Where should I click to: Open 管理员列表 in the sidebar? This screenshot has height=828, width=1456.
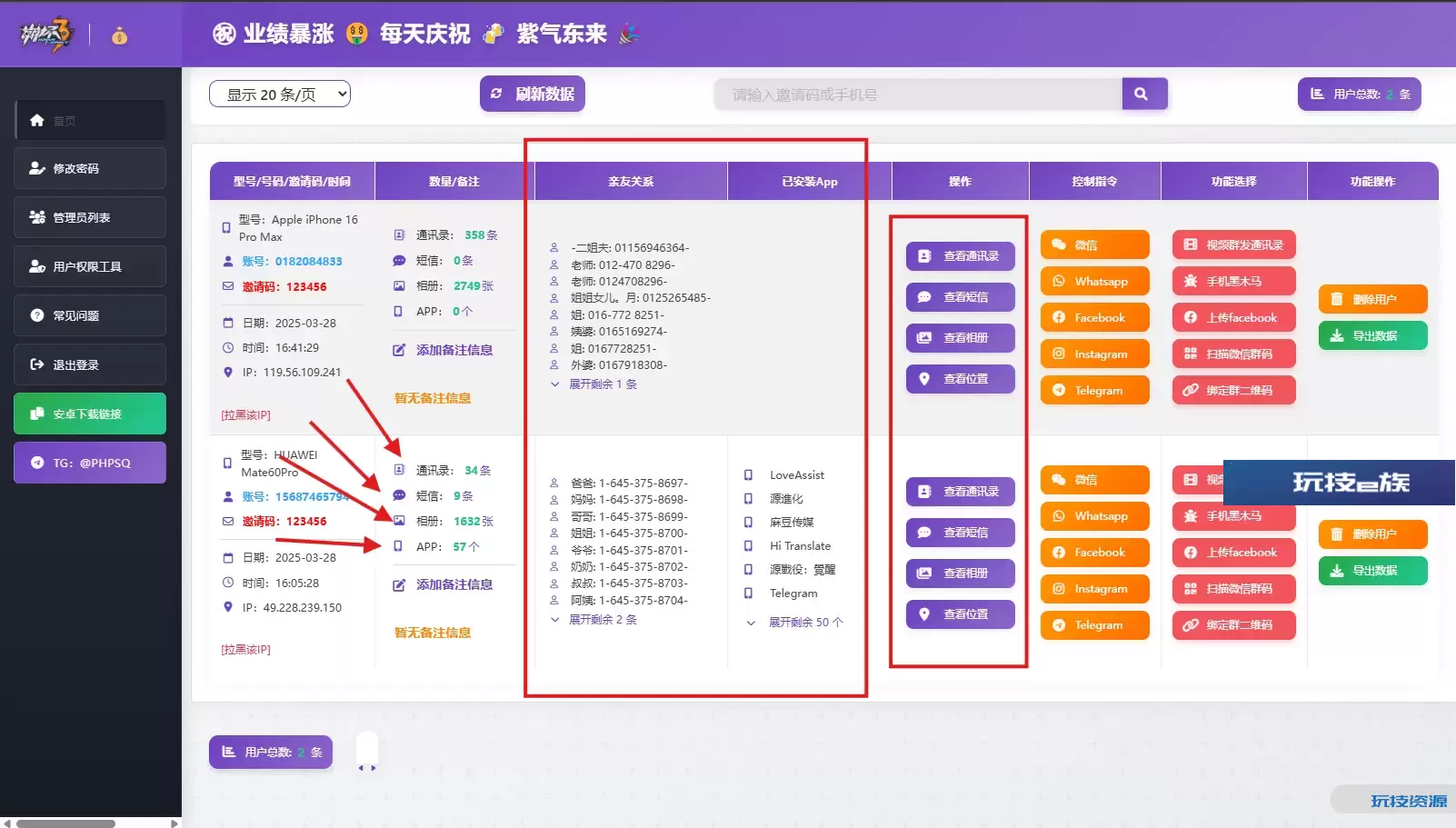90,217
